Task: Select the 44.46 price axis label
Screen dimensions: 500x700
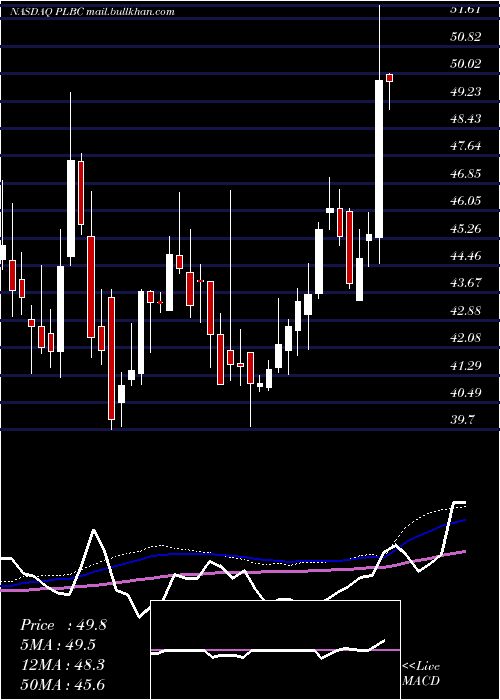Action: [466, 256]
